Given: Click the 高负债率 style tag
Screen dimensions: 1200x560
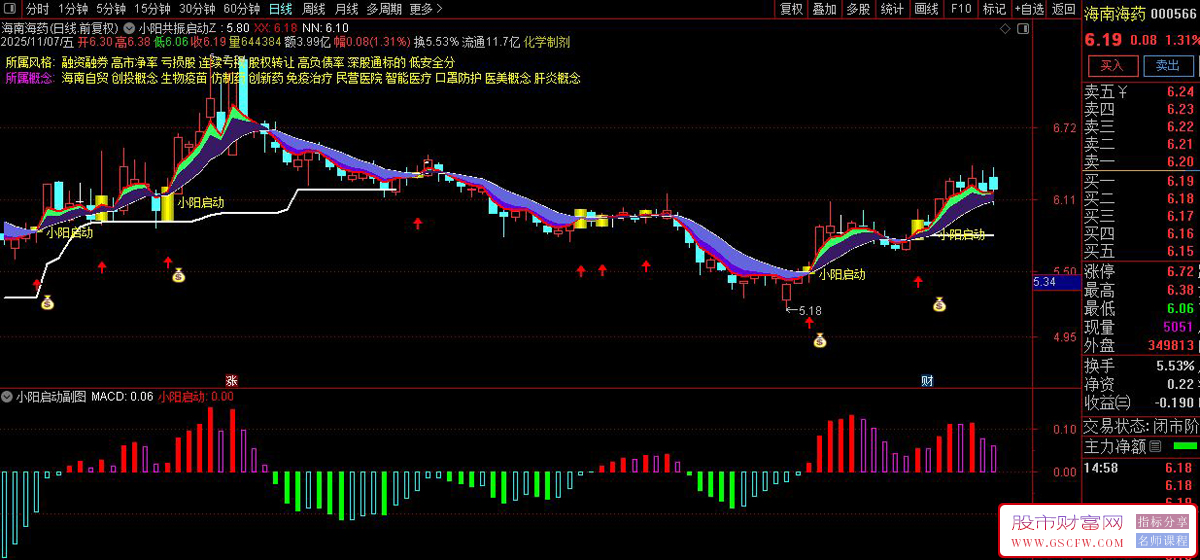Looking at the screenshot, I should (321, 62).
